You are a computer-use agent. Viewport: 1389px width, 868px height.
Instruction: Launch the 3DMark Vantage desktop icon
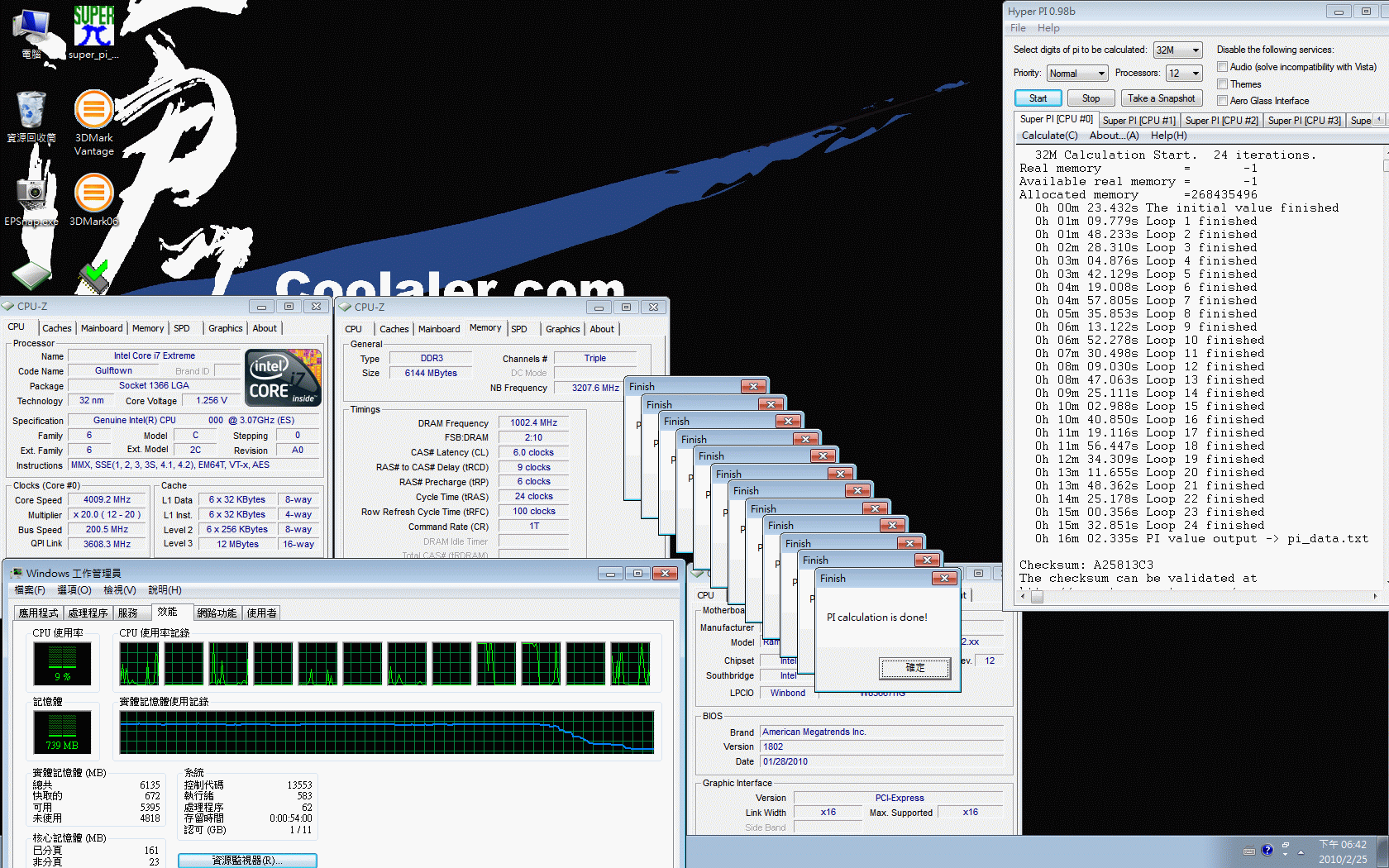tap(93, 122)
